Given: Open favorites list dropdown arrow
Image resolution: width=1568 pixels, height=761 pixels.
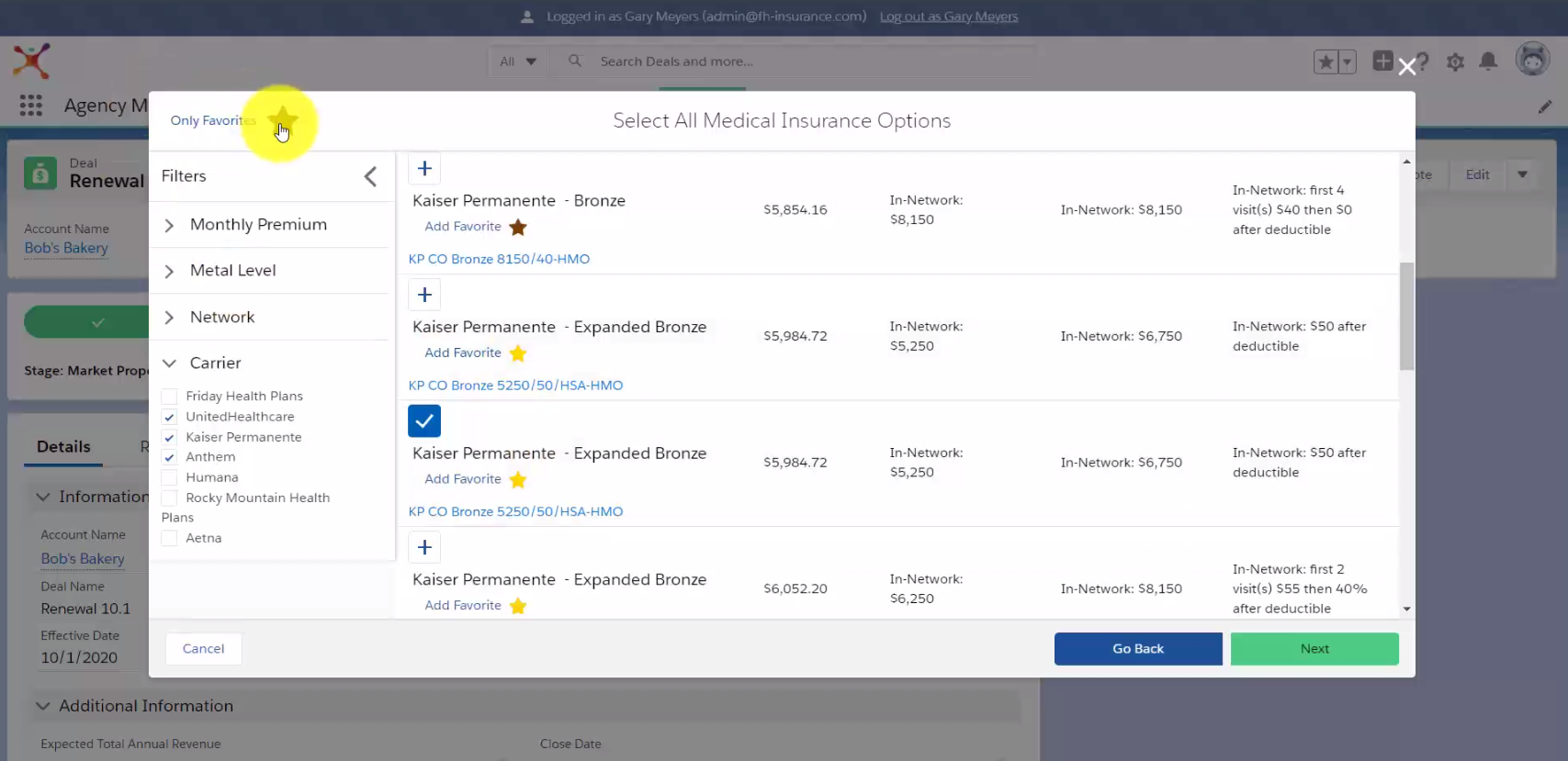Looking at the screenshot, I should pyautogui.click(x=1348, y=62).
